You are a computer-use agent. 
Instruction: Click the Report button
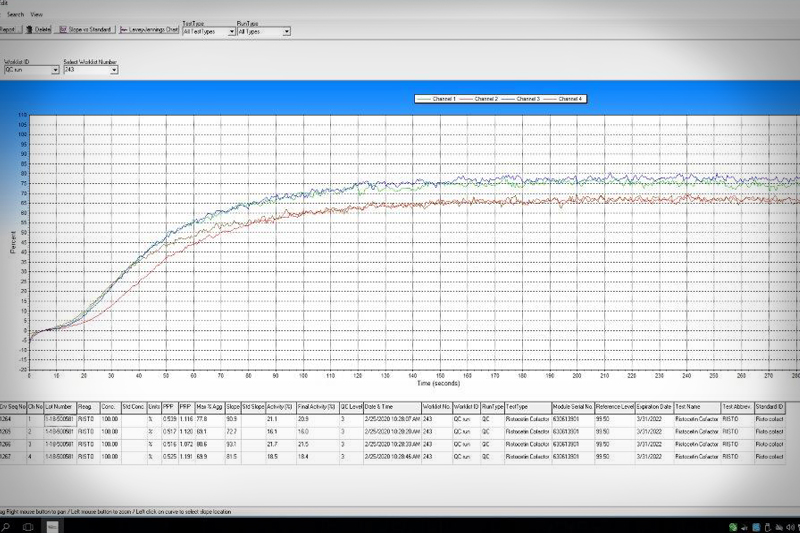(x=8, y=30)
